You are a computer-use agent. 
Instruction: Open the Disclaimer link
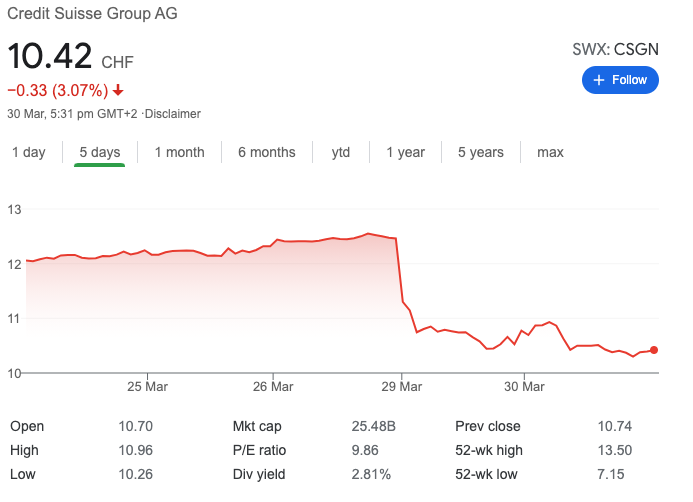(x=173, y=114)
